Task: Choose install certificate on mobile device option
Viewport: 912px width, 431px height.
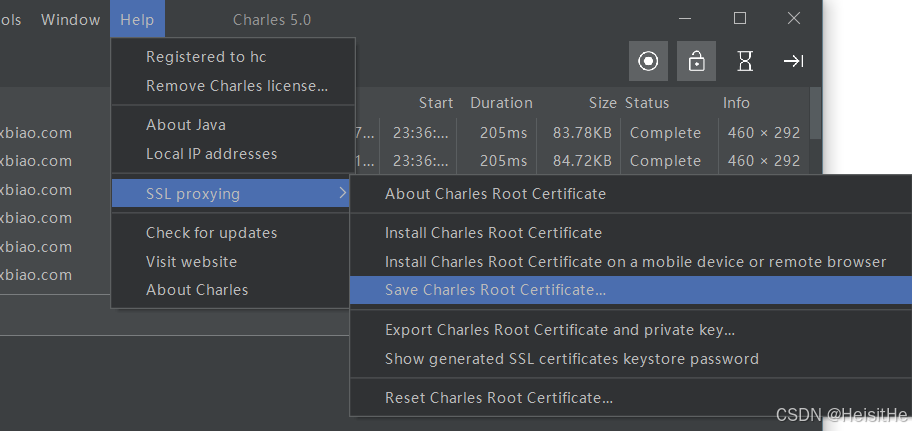Action: 631,262
